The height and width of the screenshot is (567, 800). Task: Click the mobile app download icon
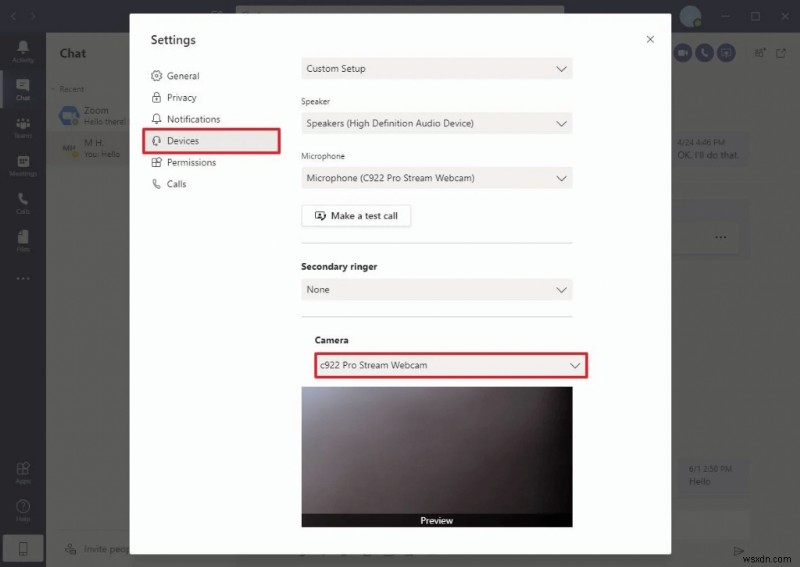point(23,549)
